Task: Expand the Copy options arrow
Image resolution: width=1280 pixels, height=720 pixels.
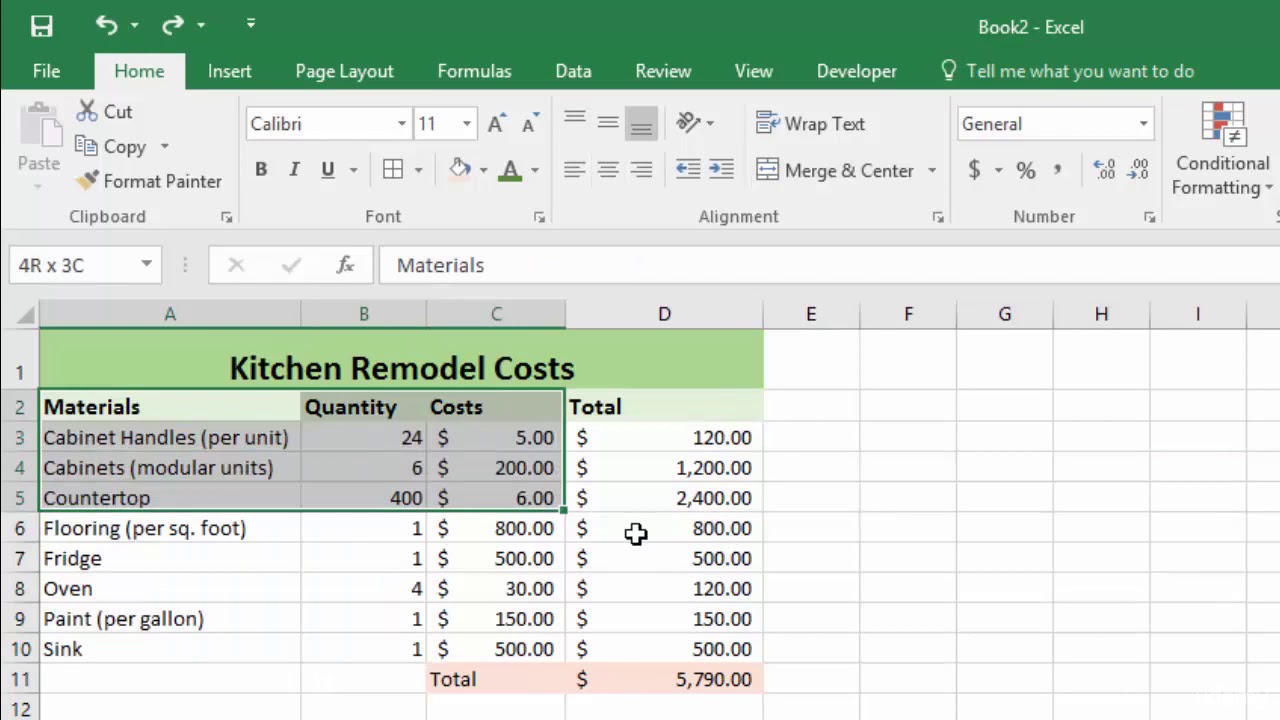Action: coord(164,147)
